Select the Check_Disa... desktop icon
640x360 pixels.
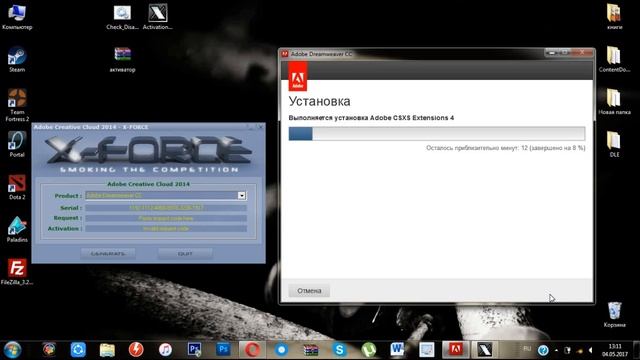(x=122, y=17)
